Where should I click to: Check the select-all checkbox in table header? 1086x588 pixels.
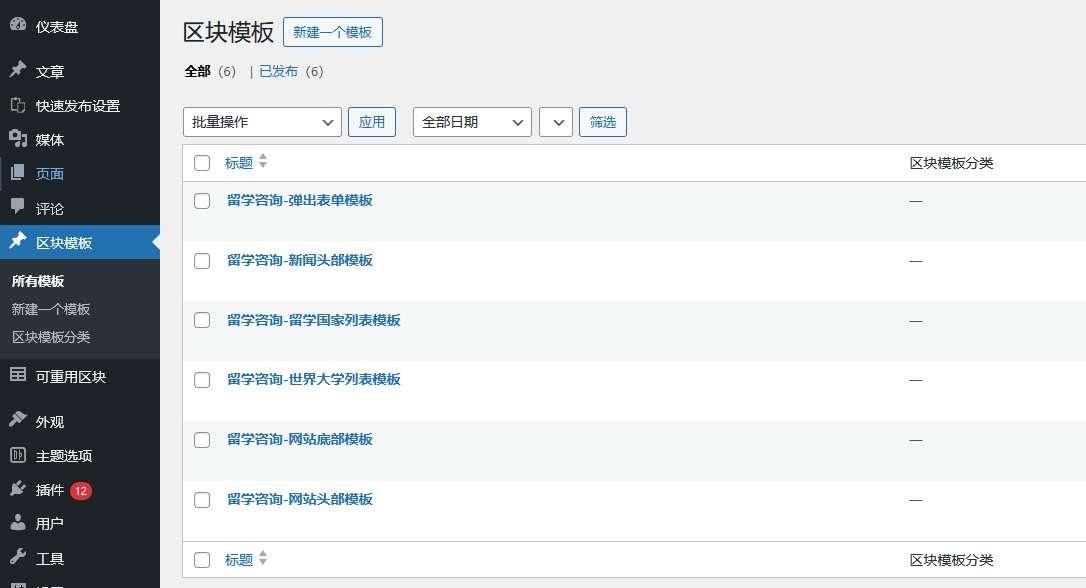pyautogui.click(x=202, y=162)
